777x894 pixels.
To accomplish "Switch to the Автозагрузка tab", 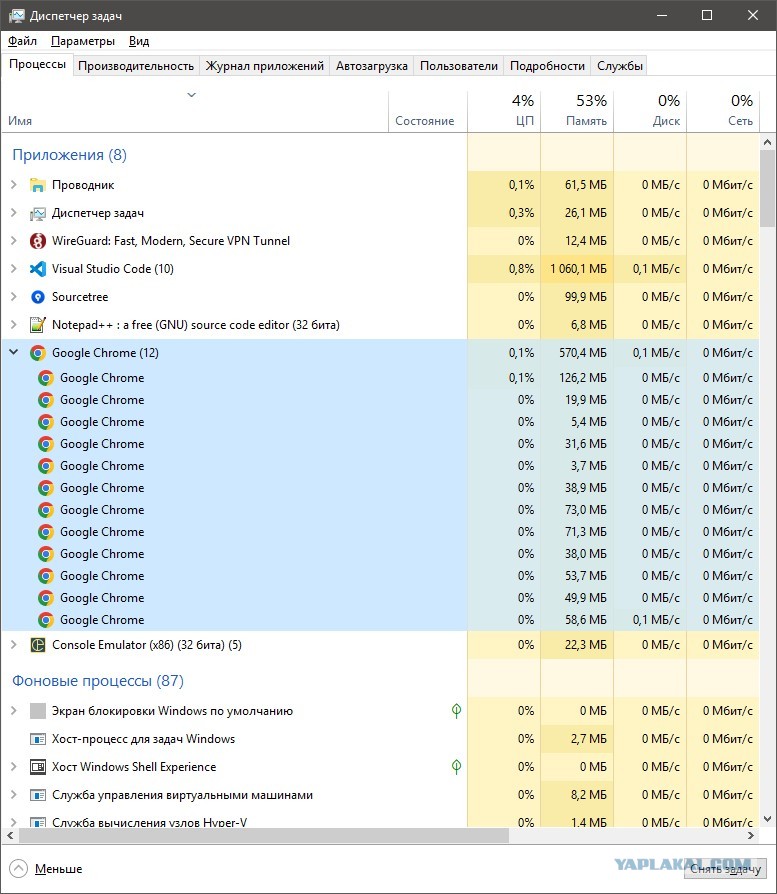I will [372, 66].
